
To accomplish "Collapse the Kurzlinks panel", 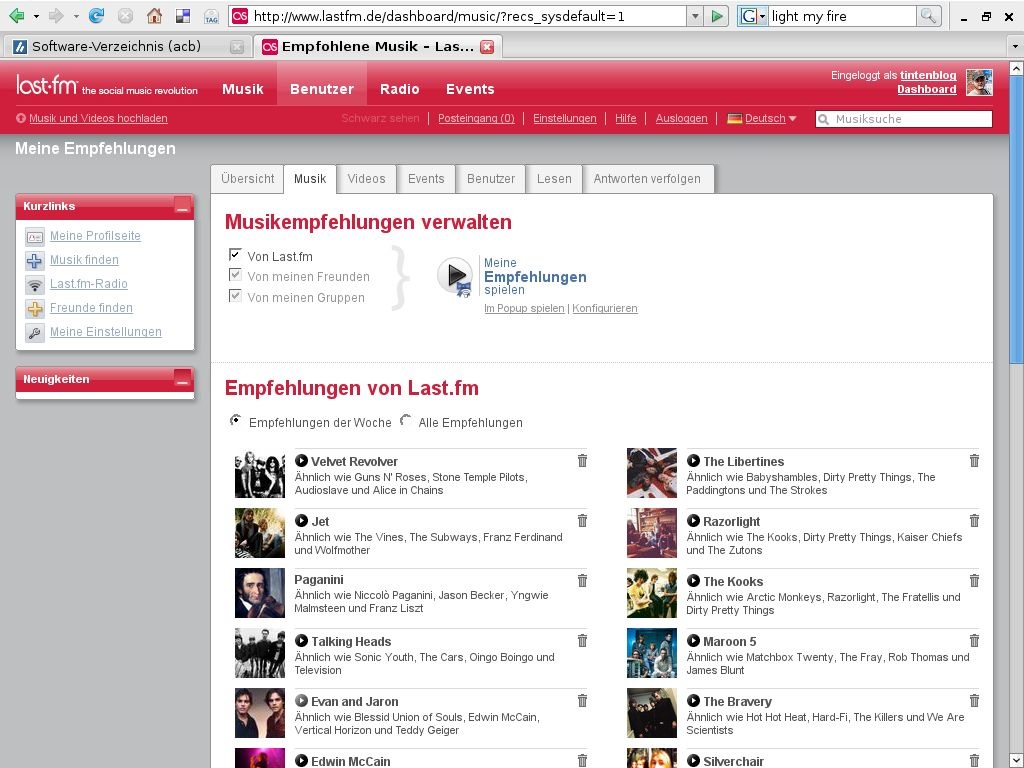I will point(183,206).
